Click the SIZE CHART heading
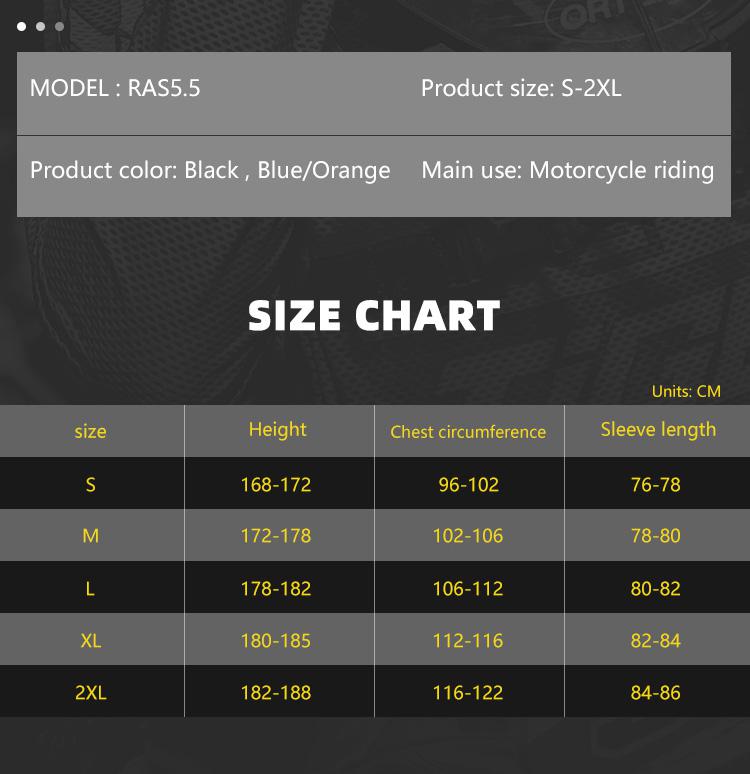The height and width of the screenshot is (774, 750). [374, 316]
